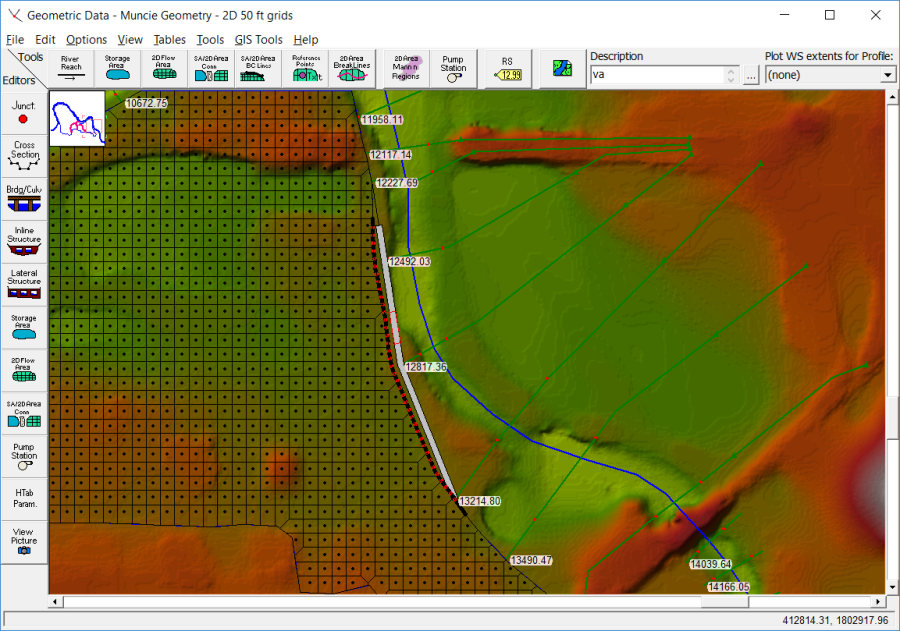The image size is (900, 631).
Task: Open the Tables menu
Action: tap(169, 39)
